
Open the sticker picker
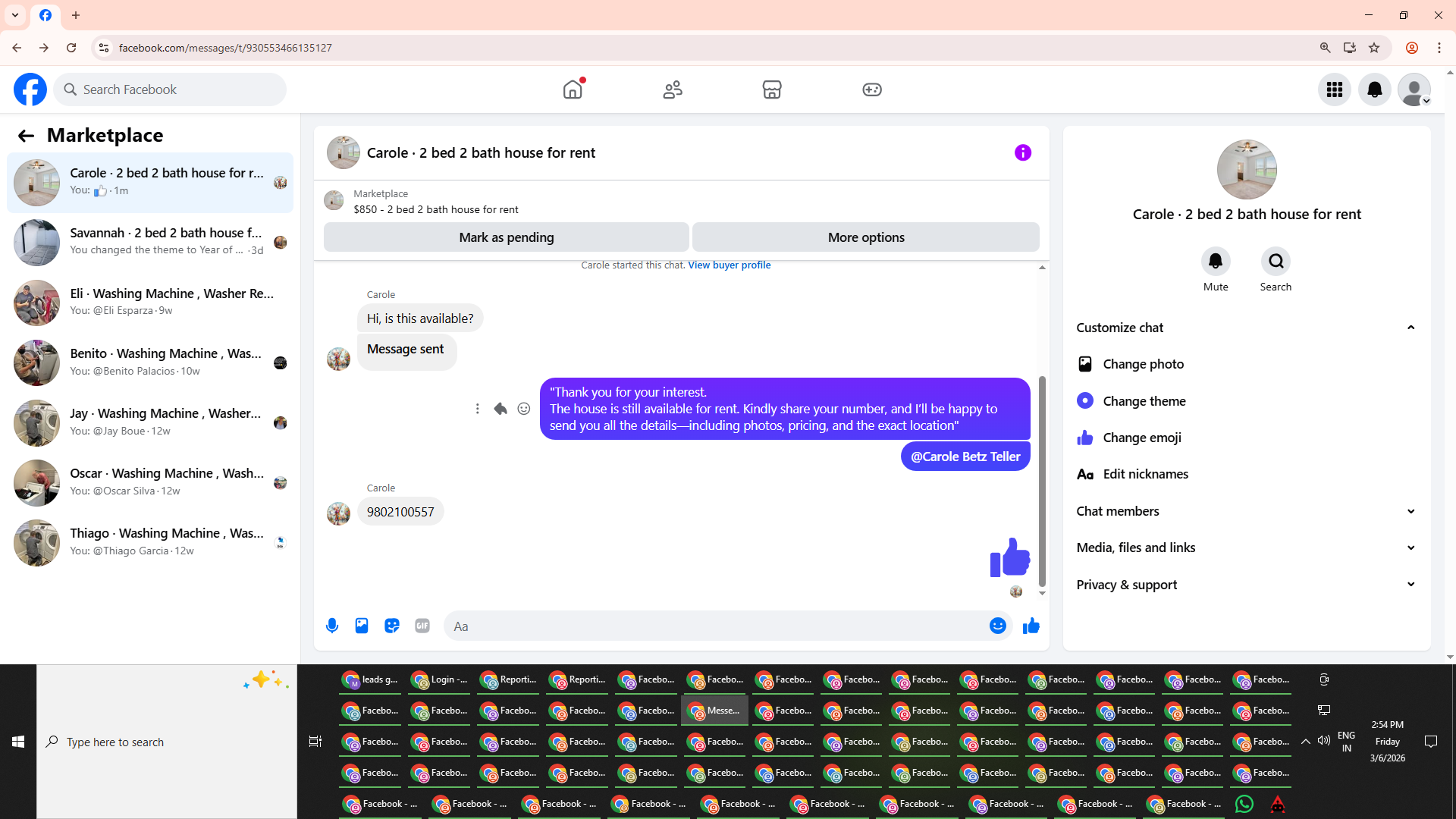pyautogui.click(x=392, y=626)
